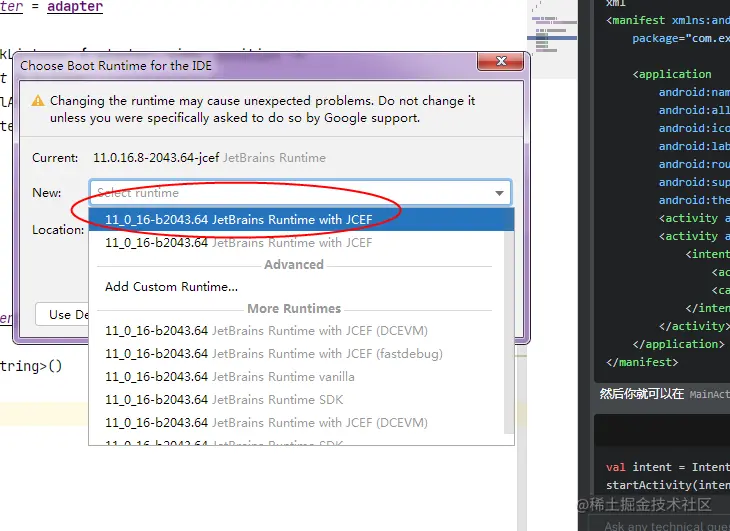Click current runtime version 11.0.16.8-2043.64-jcef

(x=156, y=158)
